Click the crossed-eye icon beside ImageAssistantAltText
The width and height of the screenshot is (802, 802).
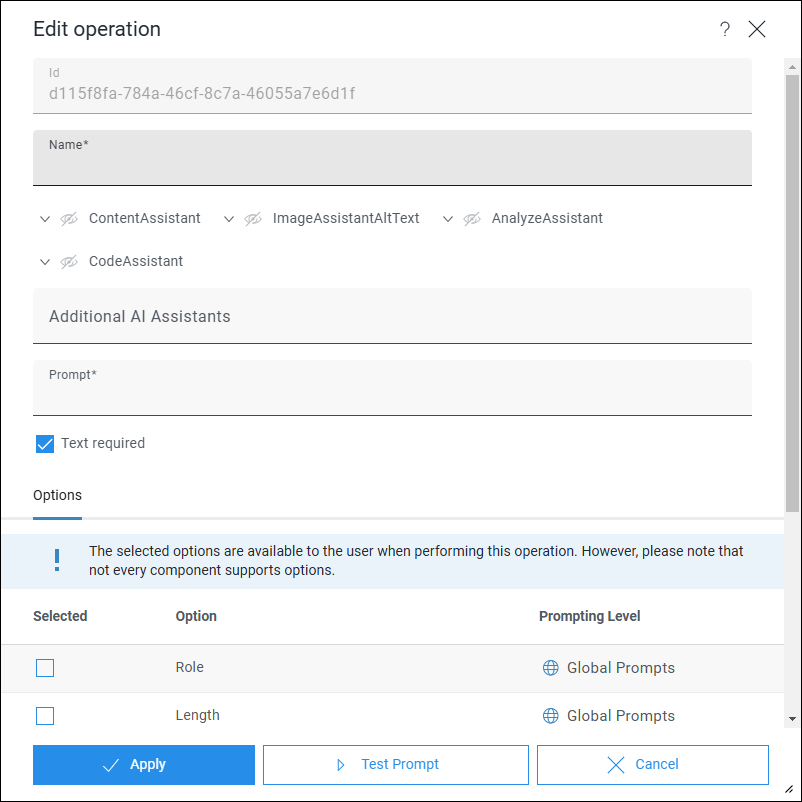click(253, 219)
